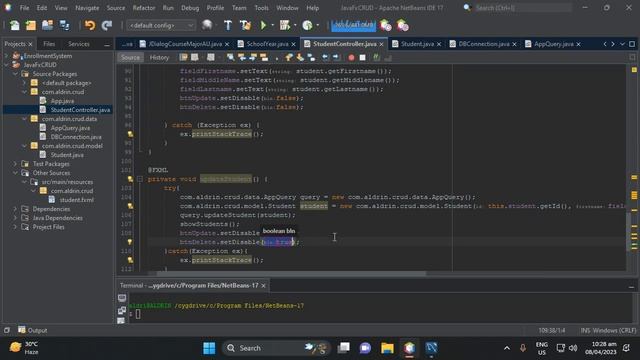Switch to the Services panel tab
Viewport: 640px width, 360px height.
[79, 44]
